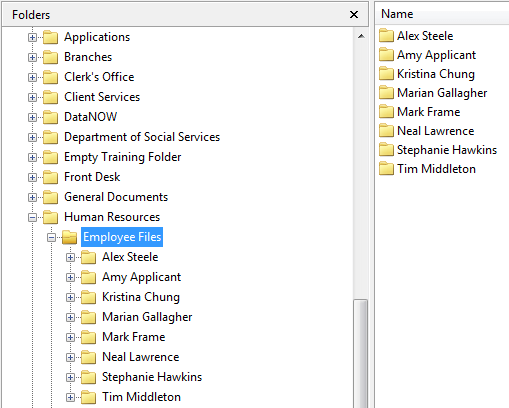The height and width of the screenshot is (408, 509).
Task: Expand the General Documents node
Action: (x=32, y=197)
